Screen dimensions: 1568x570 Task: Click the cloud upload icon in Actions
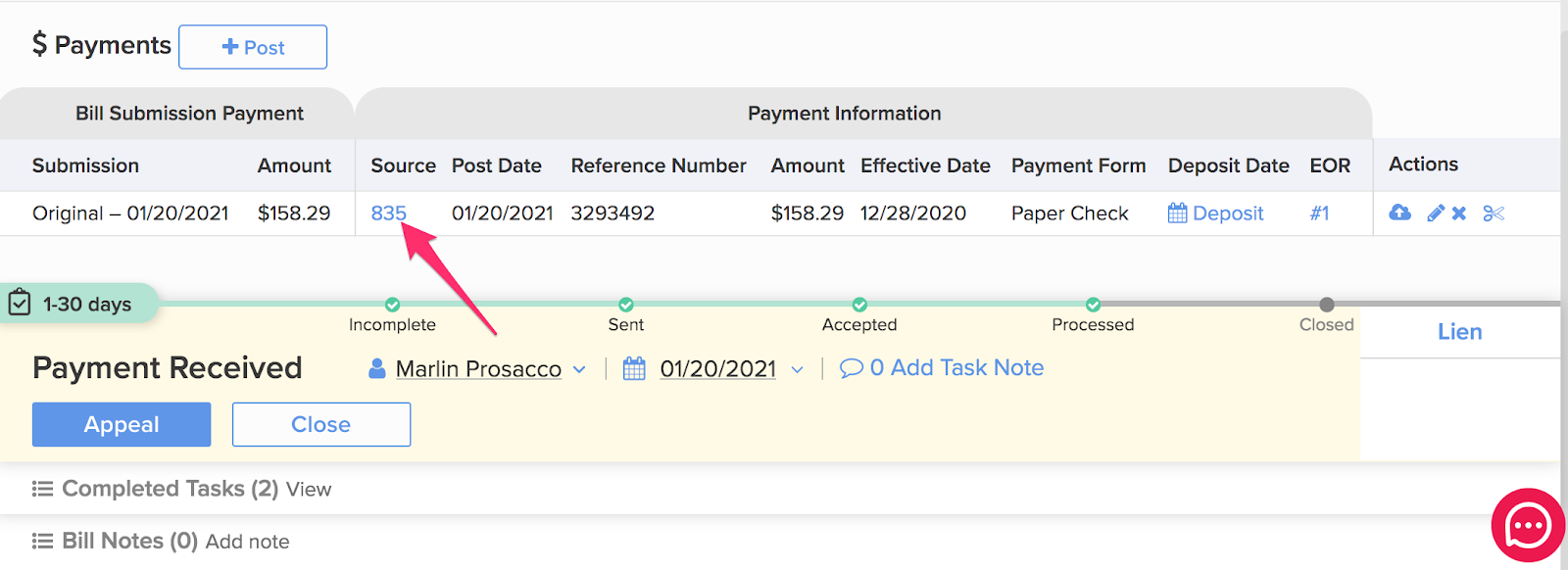1399,213
